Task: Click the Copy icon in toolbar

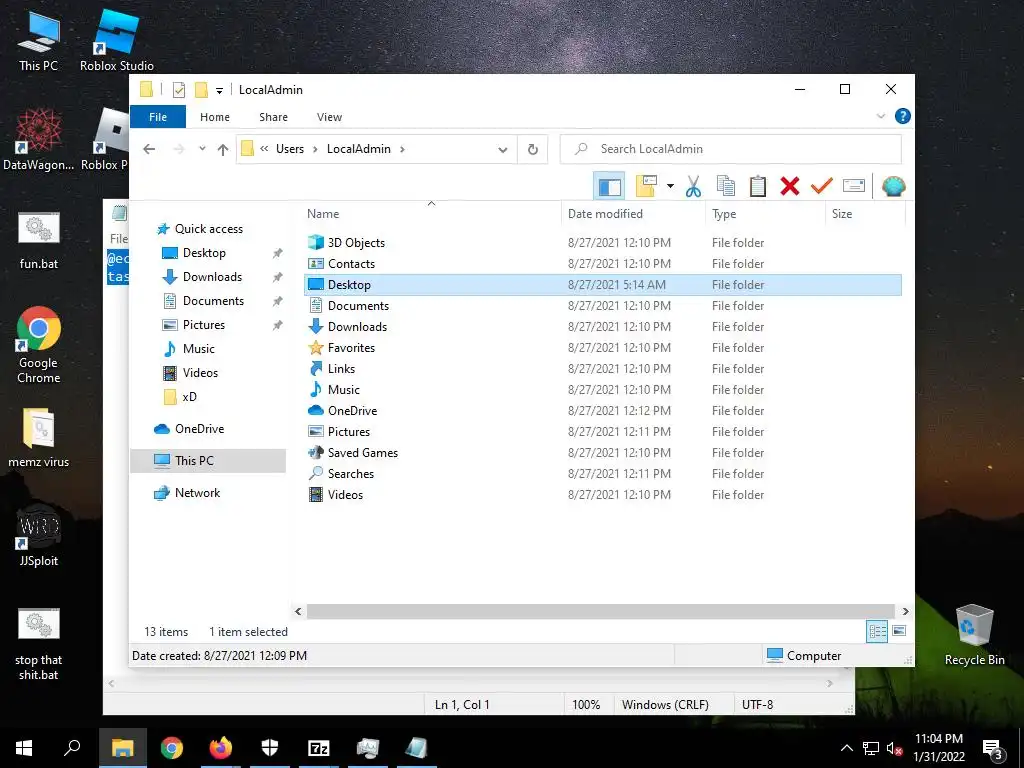Action: [726, 187]
